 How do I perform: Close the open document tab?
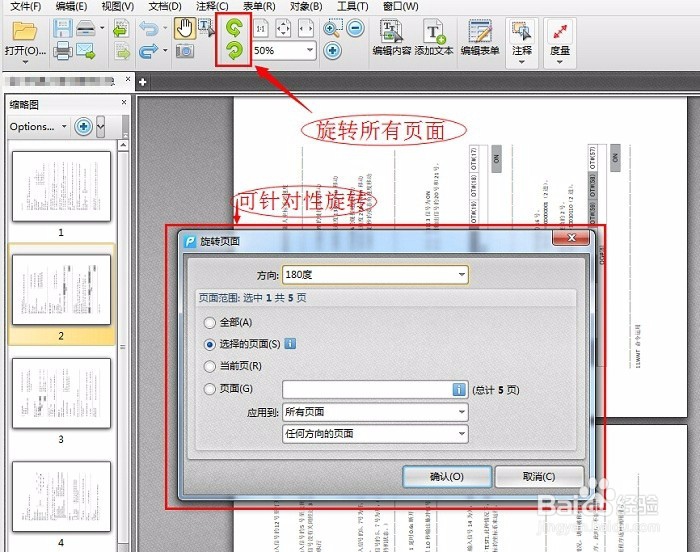128,79
